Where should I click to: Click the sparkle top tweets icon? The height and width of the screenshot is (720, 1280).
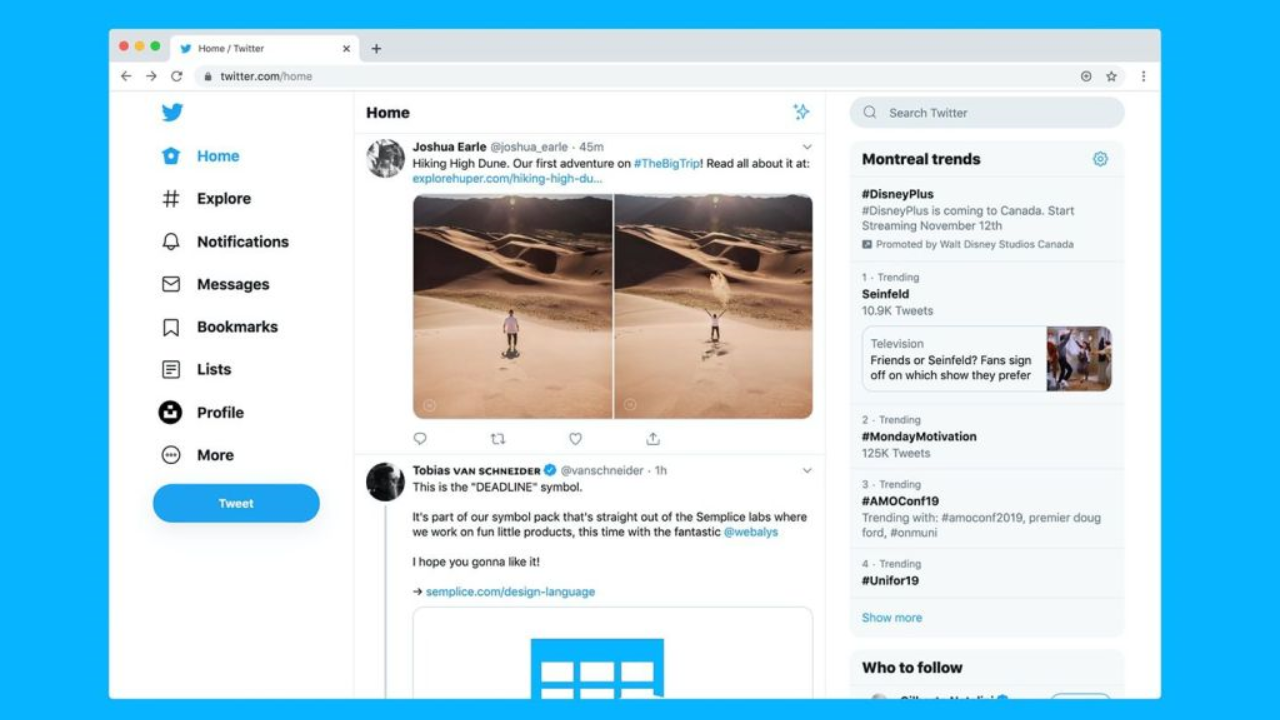coord(801,112)
